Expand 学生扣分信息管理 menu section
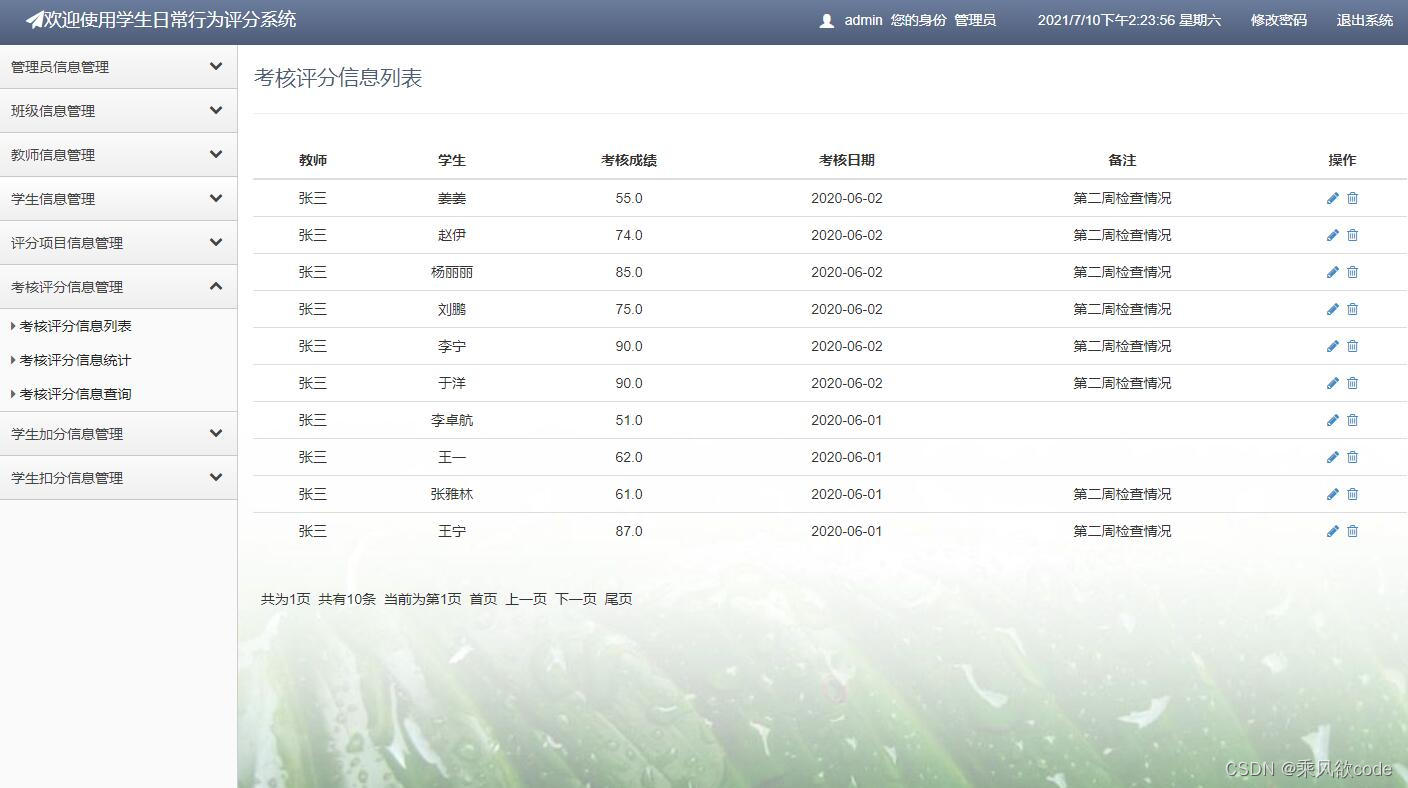 point(118,478)
